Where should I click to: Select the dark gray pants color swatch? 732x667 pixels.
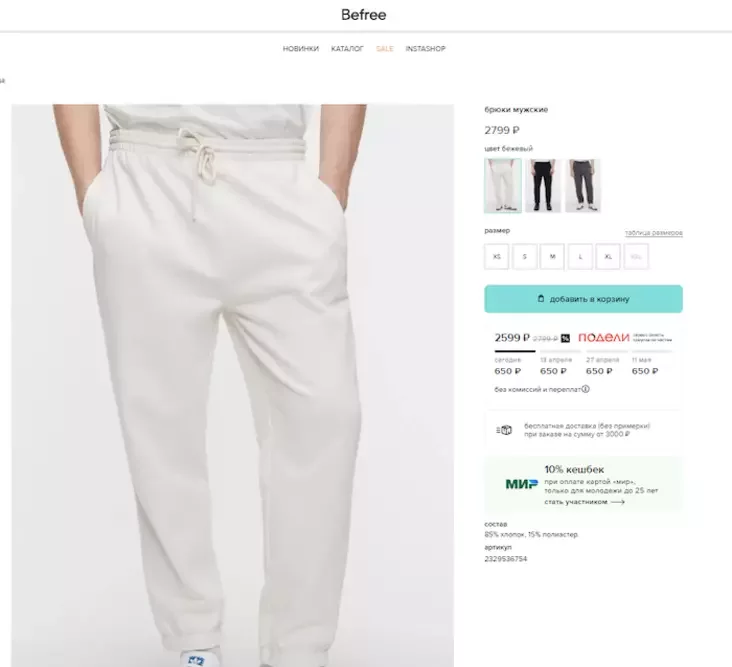coord(582,185)
